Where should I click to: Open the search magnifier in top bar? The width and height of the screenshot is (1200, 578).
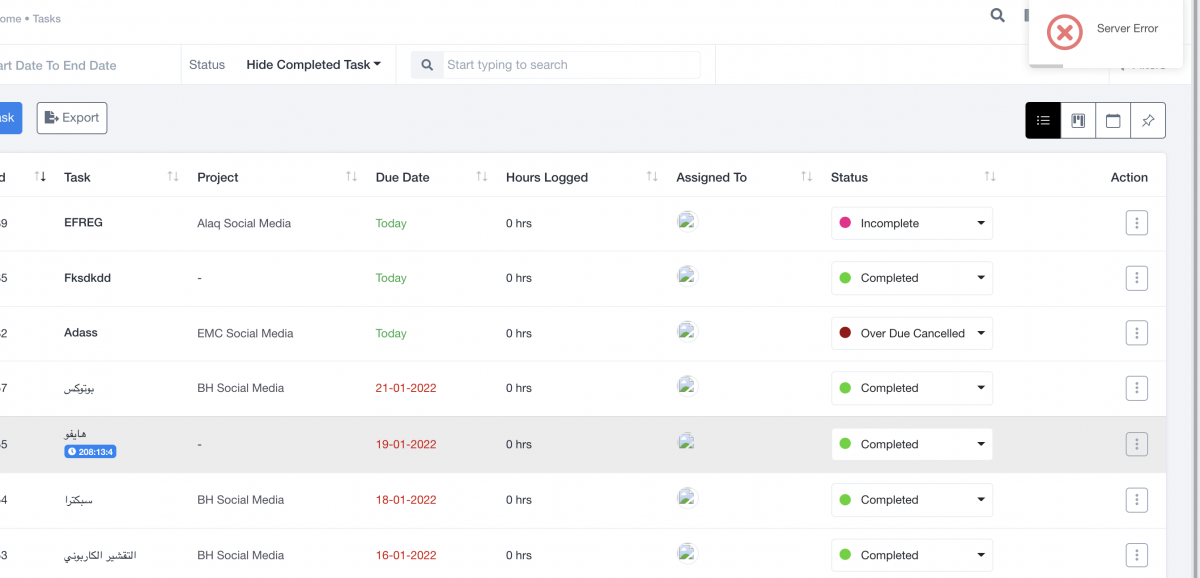997,15
